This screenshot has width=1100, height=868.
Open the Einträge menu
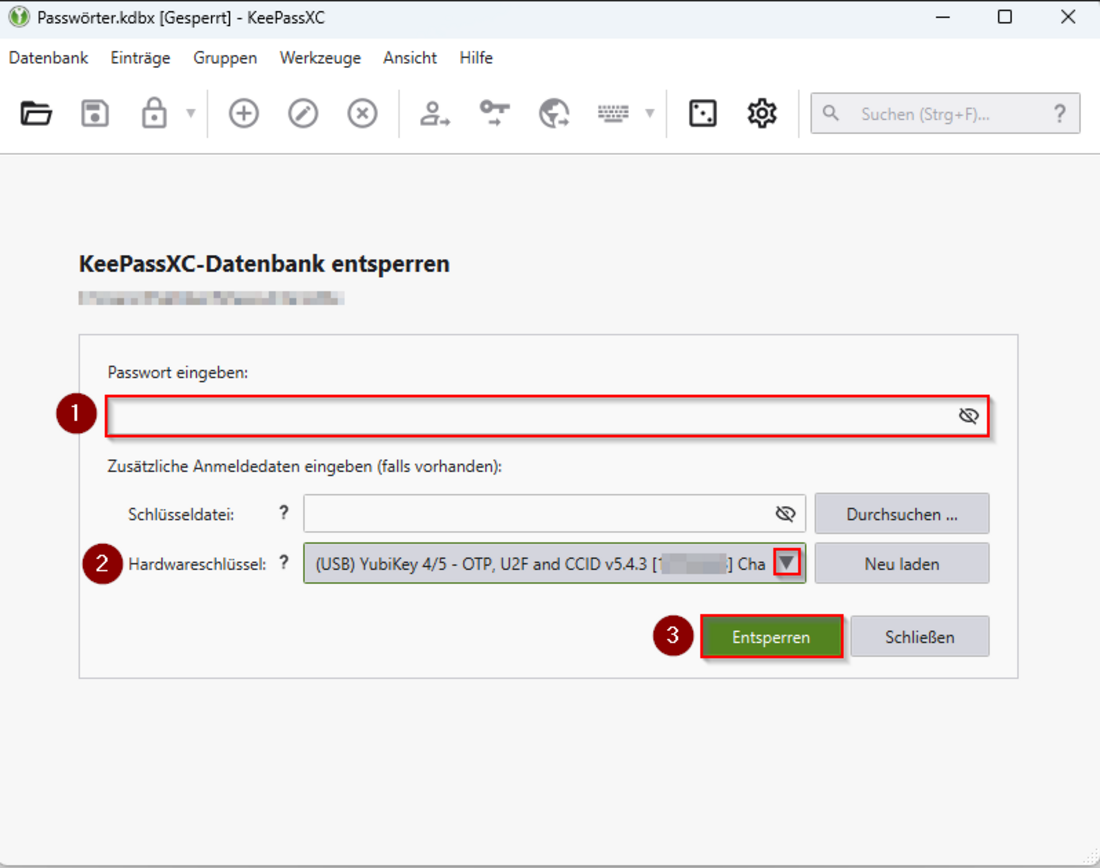click(140, 58)
